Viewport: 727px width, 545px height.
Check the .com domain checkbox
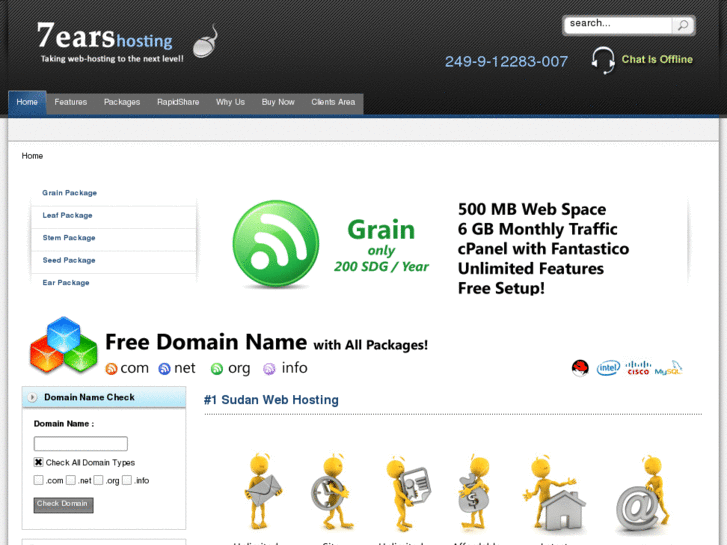[38, 480]
